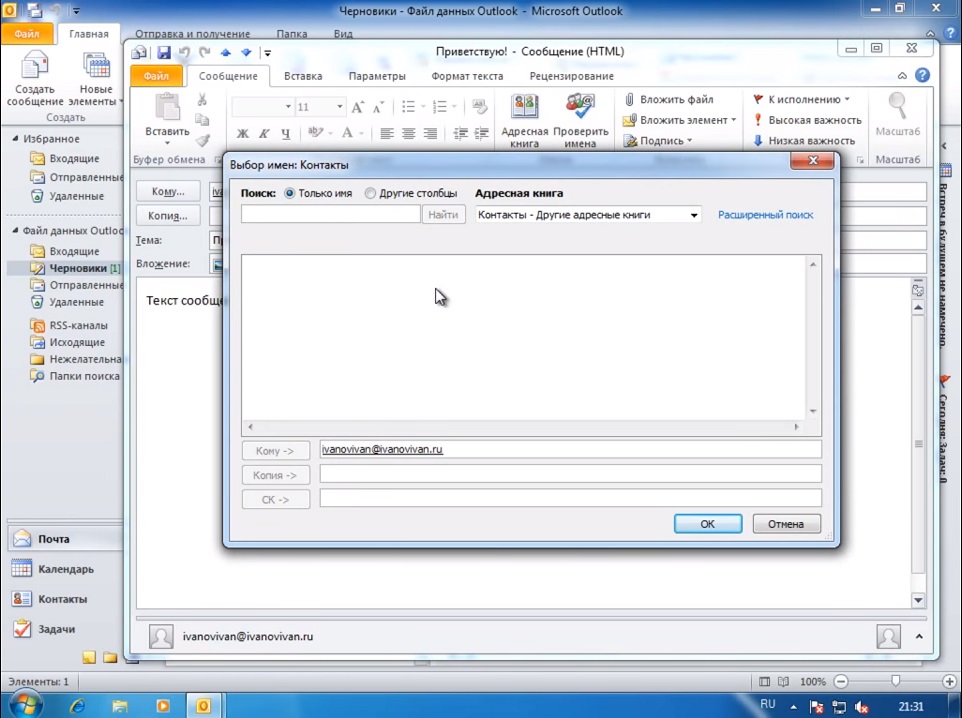This screenshot has height=718, width=962.
Task: Switch to the Вставка ribbon tab
Action: 303,76
